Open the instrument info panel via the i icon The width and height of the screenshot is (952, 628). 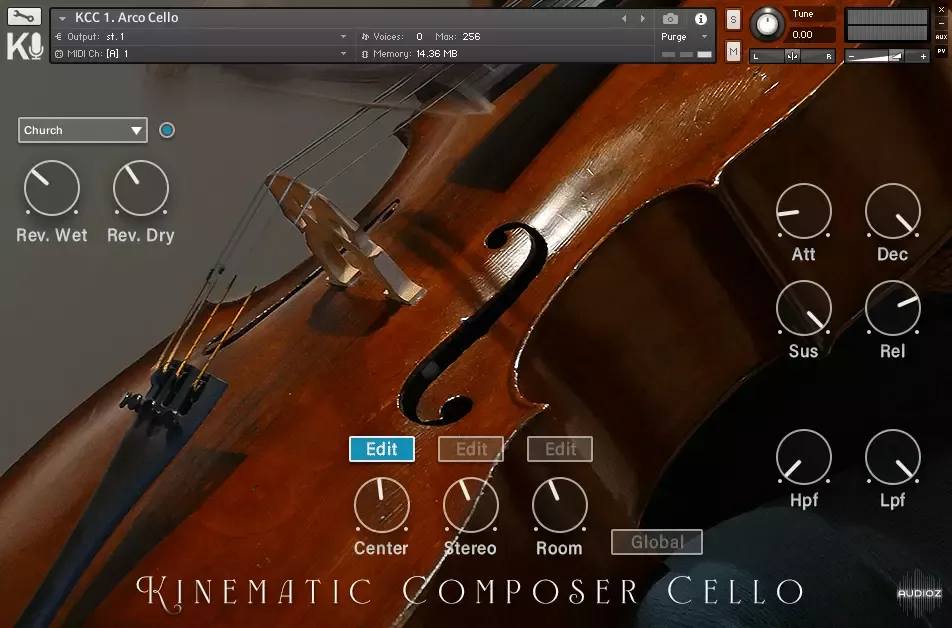[700, 19]
